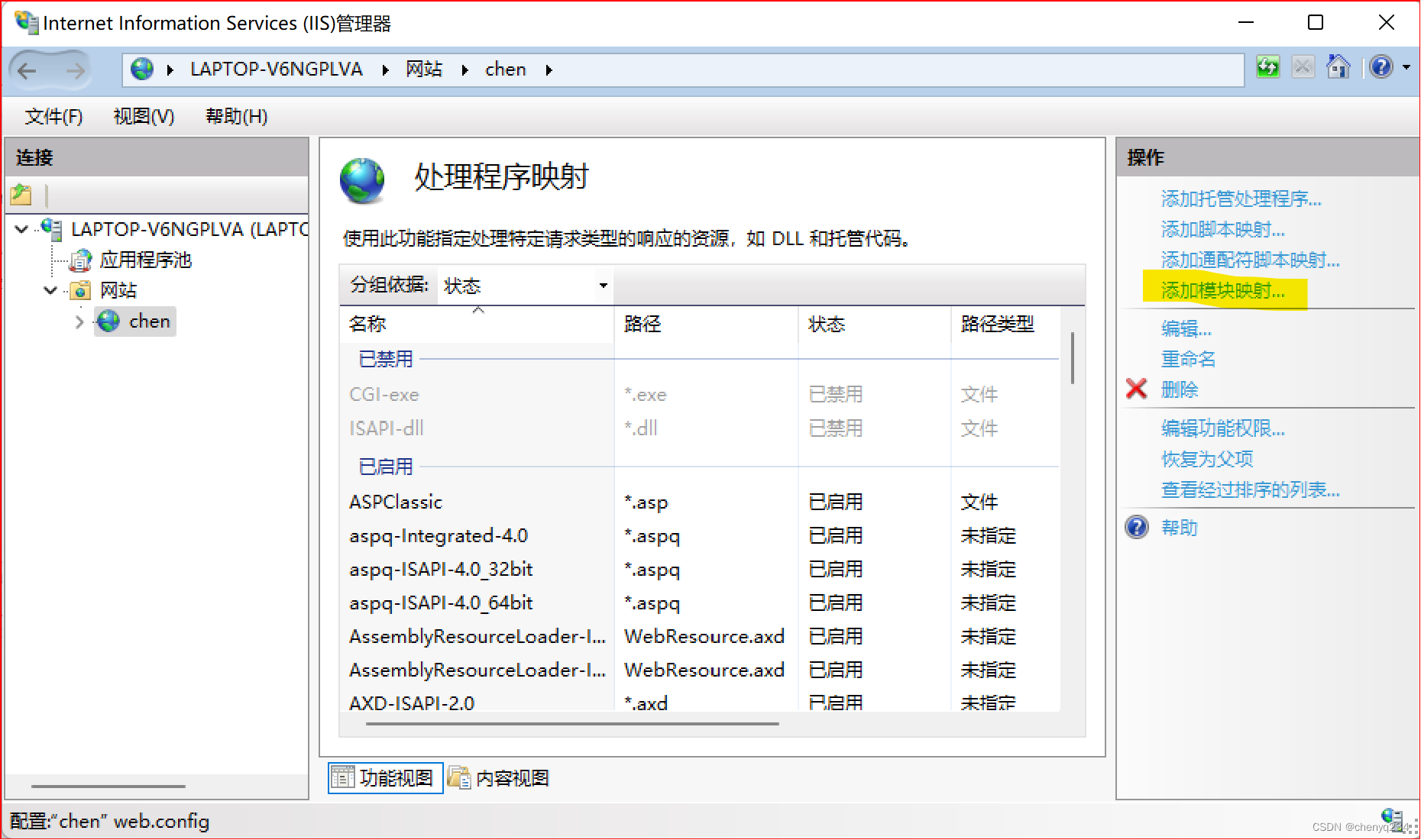Click the globe icon in the breadcrumb bar

141,69
